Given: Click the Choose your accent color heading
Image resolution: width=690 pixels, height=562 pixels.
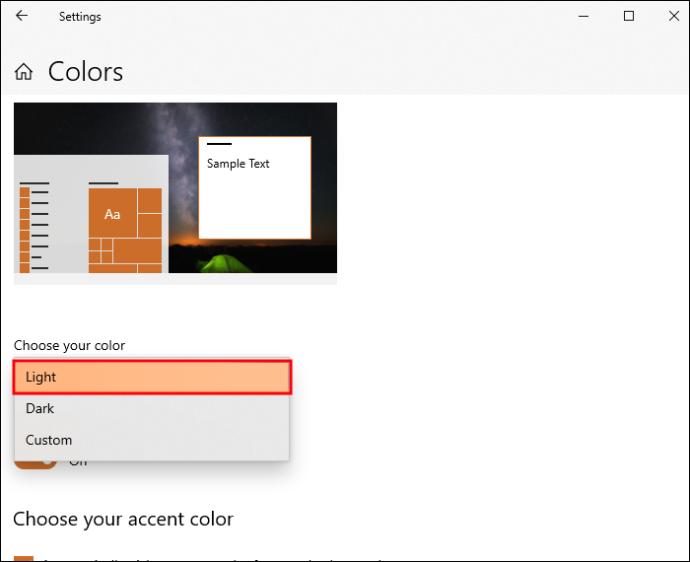Looking at the screenshot, I should 123,519.
